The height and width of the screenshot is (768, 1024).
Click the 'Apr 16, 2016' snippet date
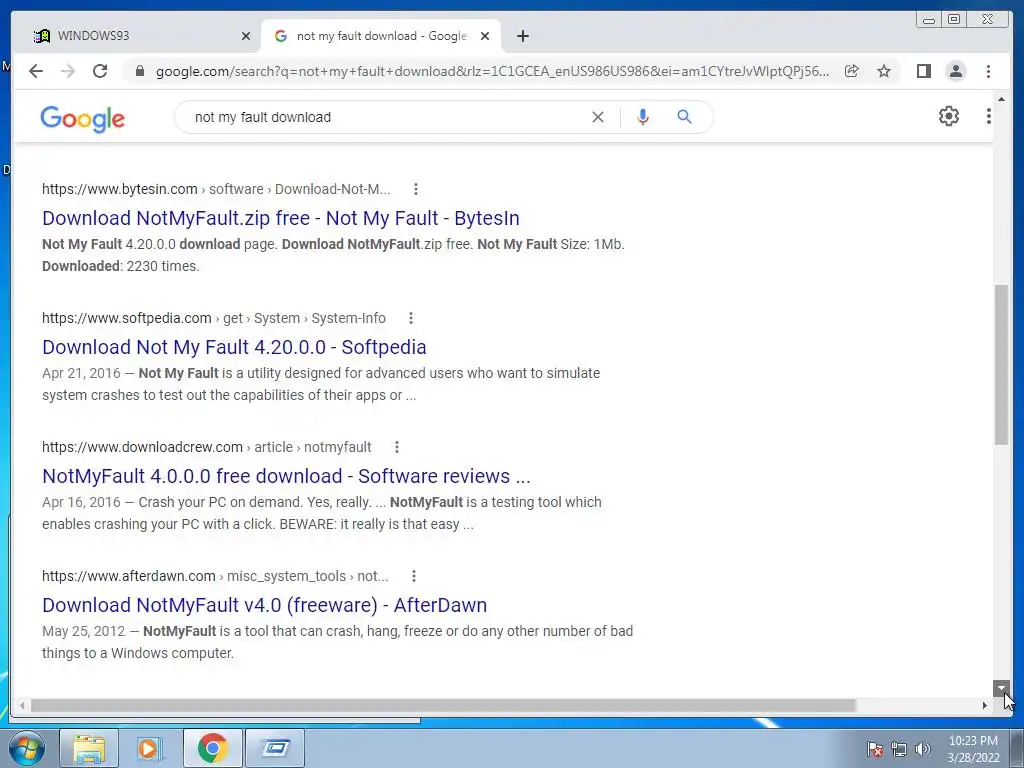coord(81,502)
